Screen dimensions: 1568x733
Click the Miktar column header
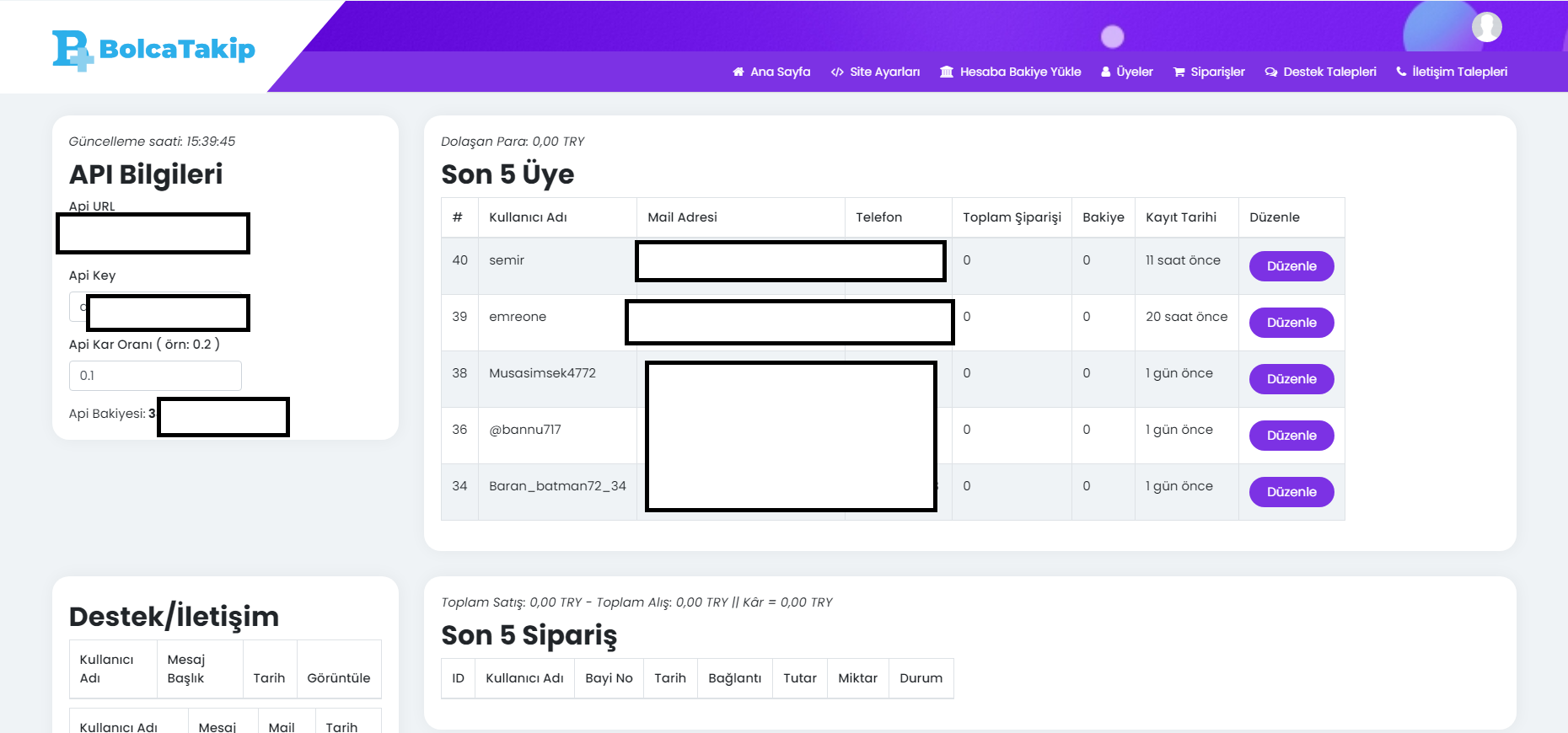[857, 678]
